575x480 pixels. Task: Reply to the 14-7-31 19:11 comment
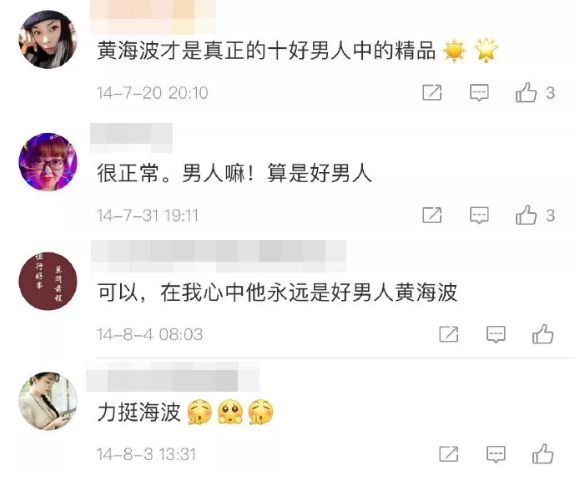point(479,215)
